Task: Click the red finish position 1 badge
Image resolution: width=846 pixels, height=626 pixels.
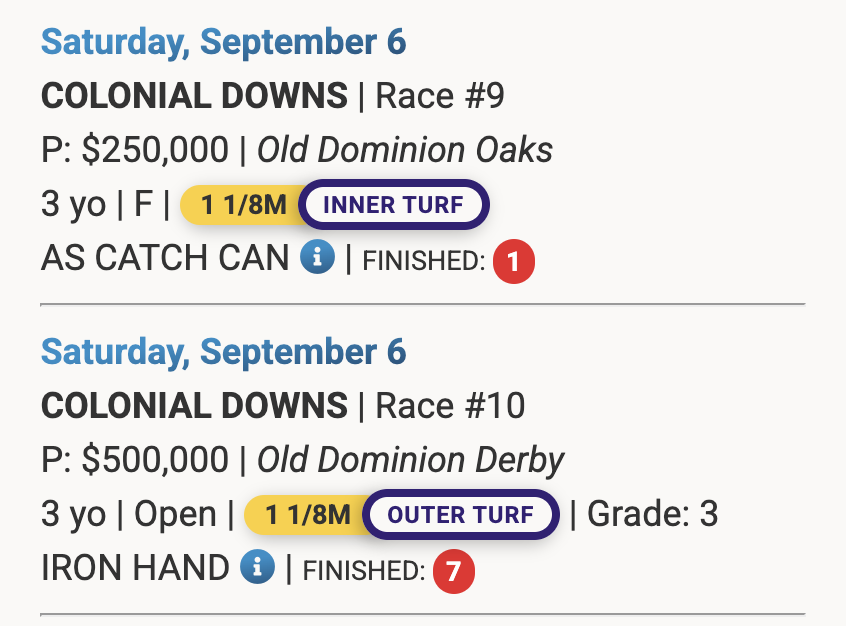Action: click(x=514, y=263)
